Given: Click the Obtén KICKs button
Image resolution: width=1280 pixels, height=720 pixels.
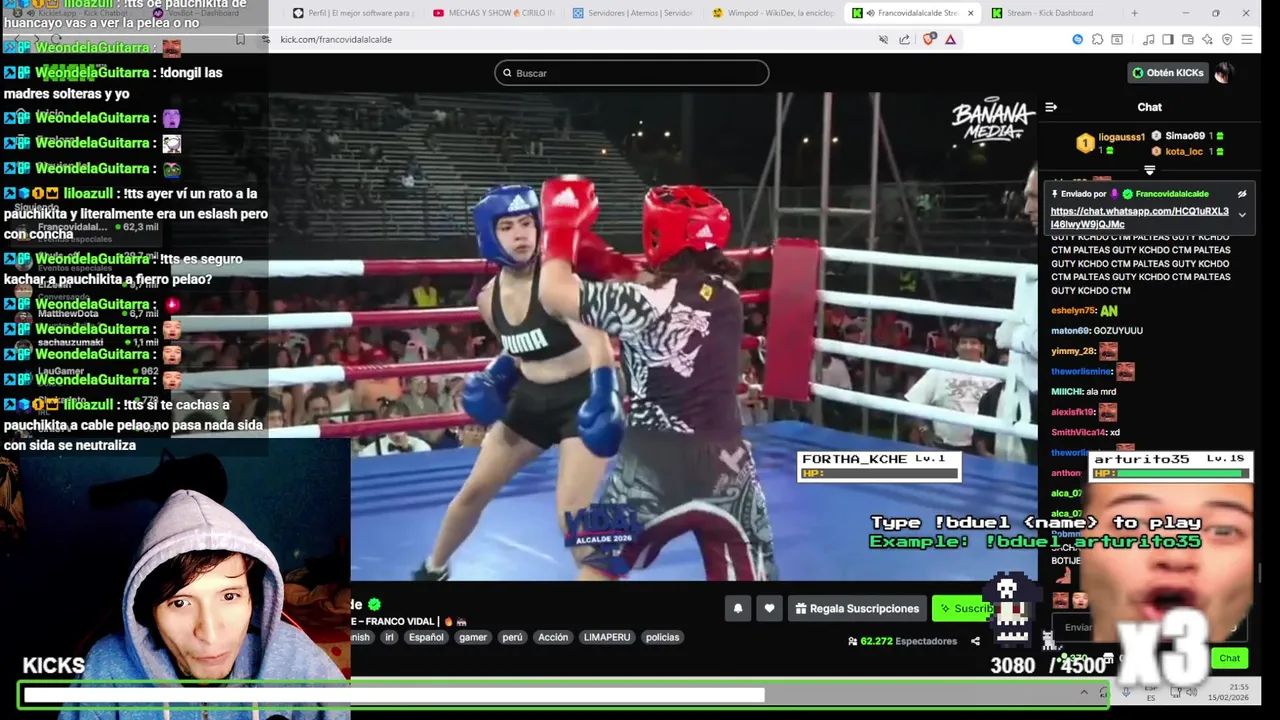Looking at the screenshot, I should [1167, 73].
